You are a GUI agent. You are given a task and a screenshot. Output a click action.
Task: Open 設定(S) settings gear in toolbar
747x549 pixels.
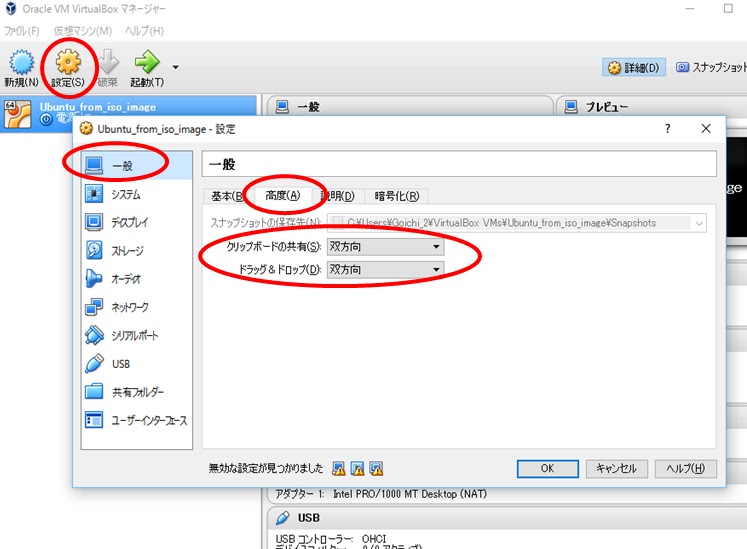(x=68, y=69)
